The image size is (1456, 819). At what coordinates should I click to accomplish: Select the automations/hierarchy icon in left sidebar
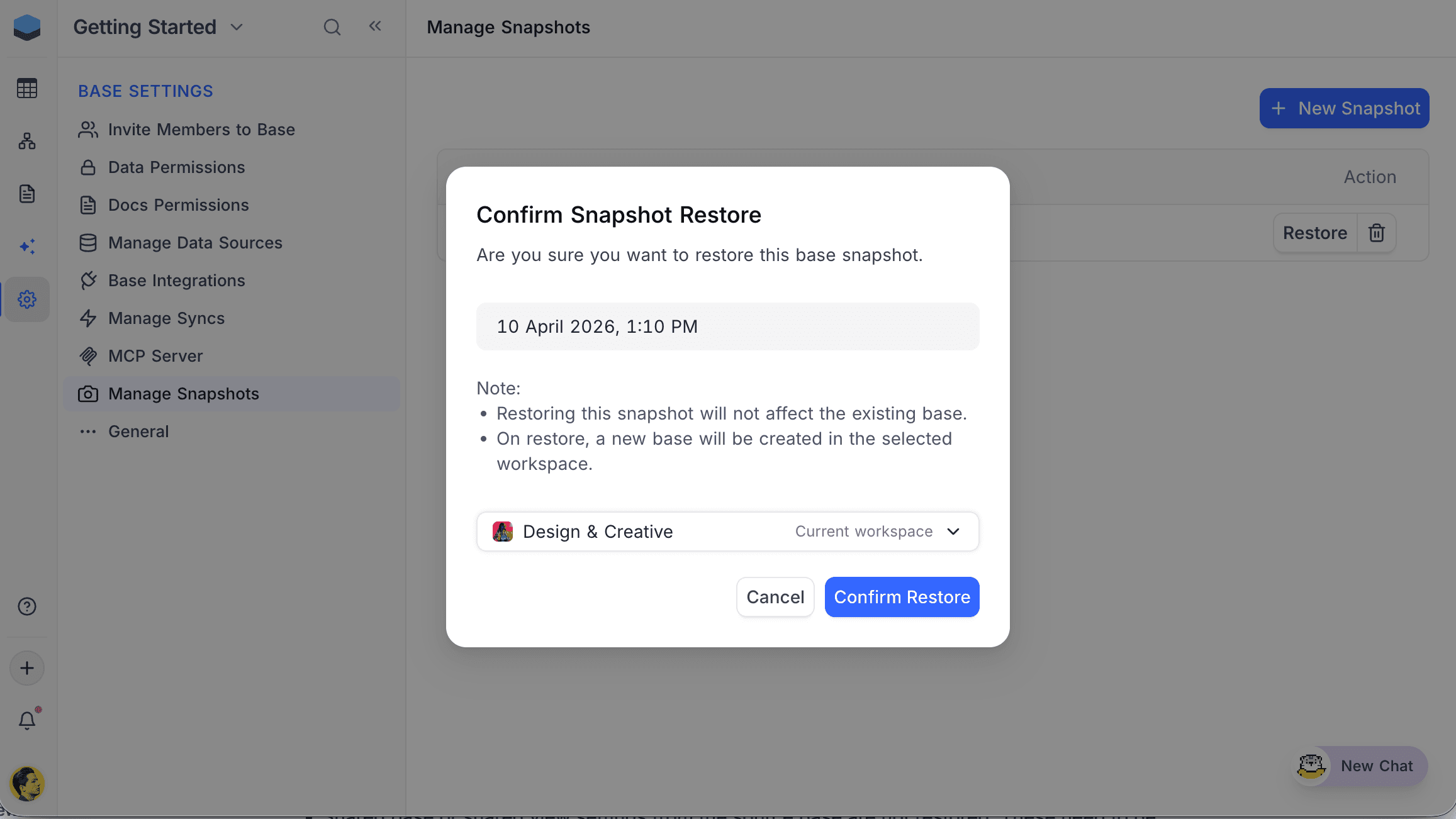(x=27, y=141)
